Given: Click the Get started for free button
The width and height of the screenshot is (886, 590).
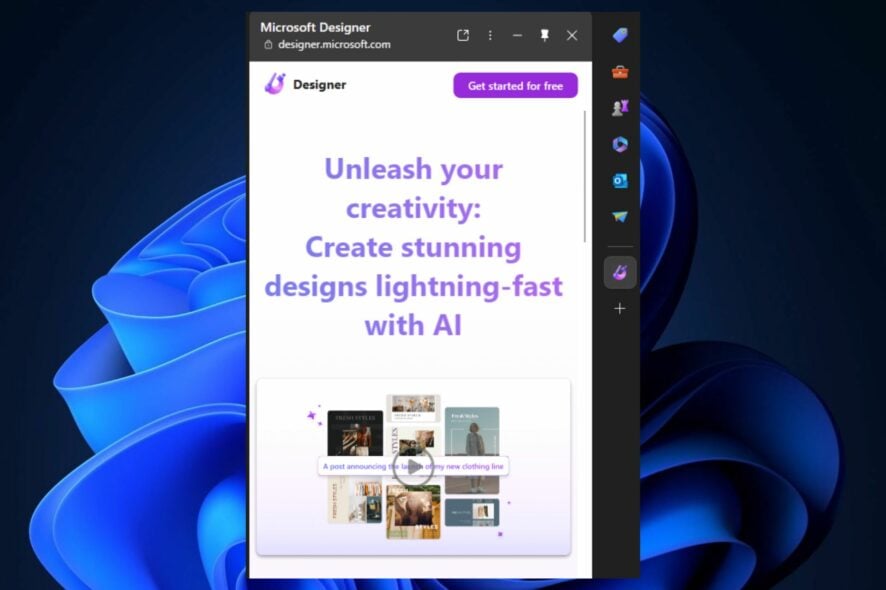Looking at the screenshot, I should pyautogui.click(x=515, y=85).
